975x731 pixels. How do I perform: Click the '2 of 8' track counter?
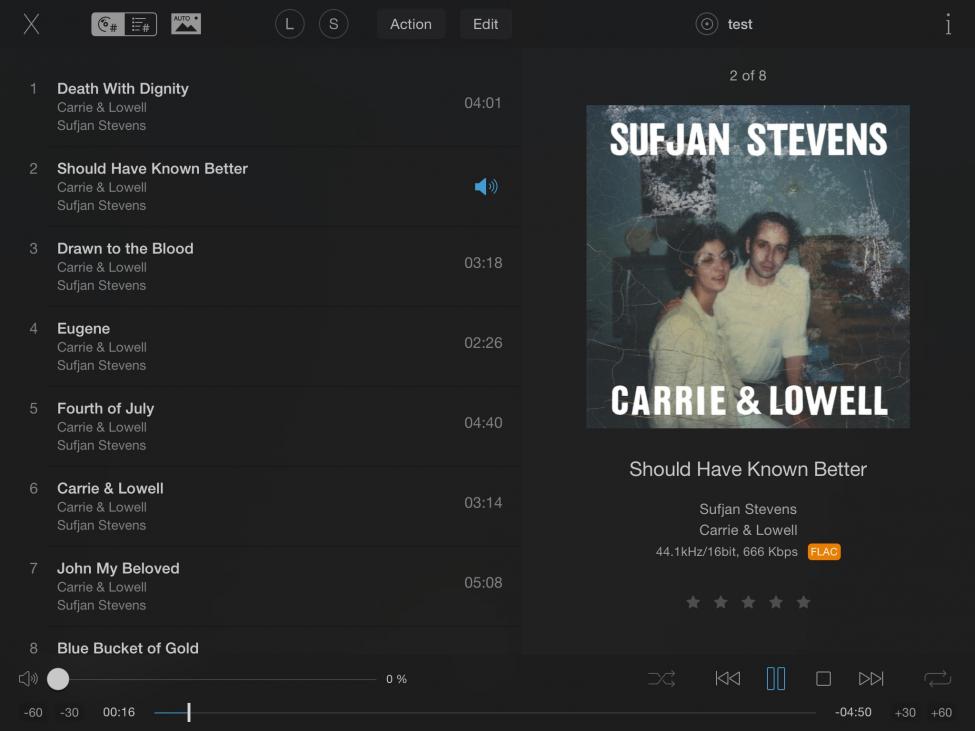coord(747,76)
